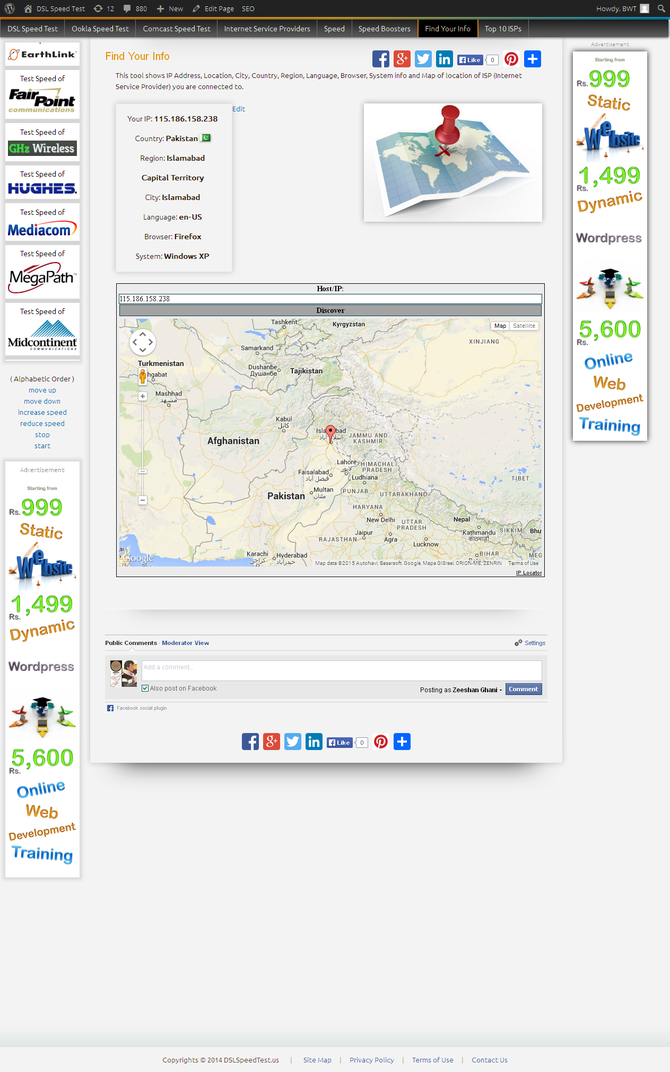
Task: Open Internet Service Providers nav tab
Action: coord(267,29)
